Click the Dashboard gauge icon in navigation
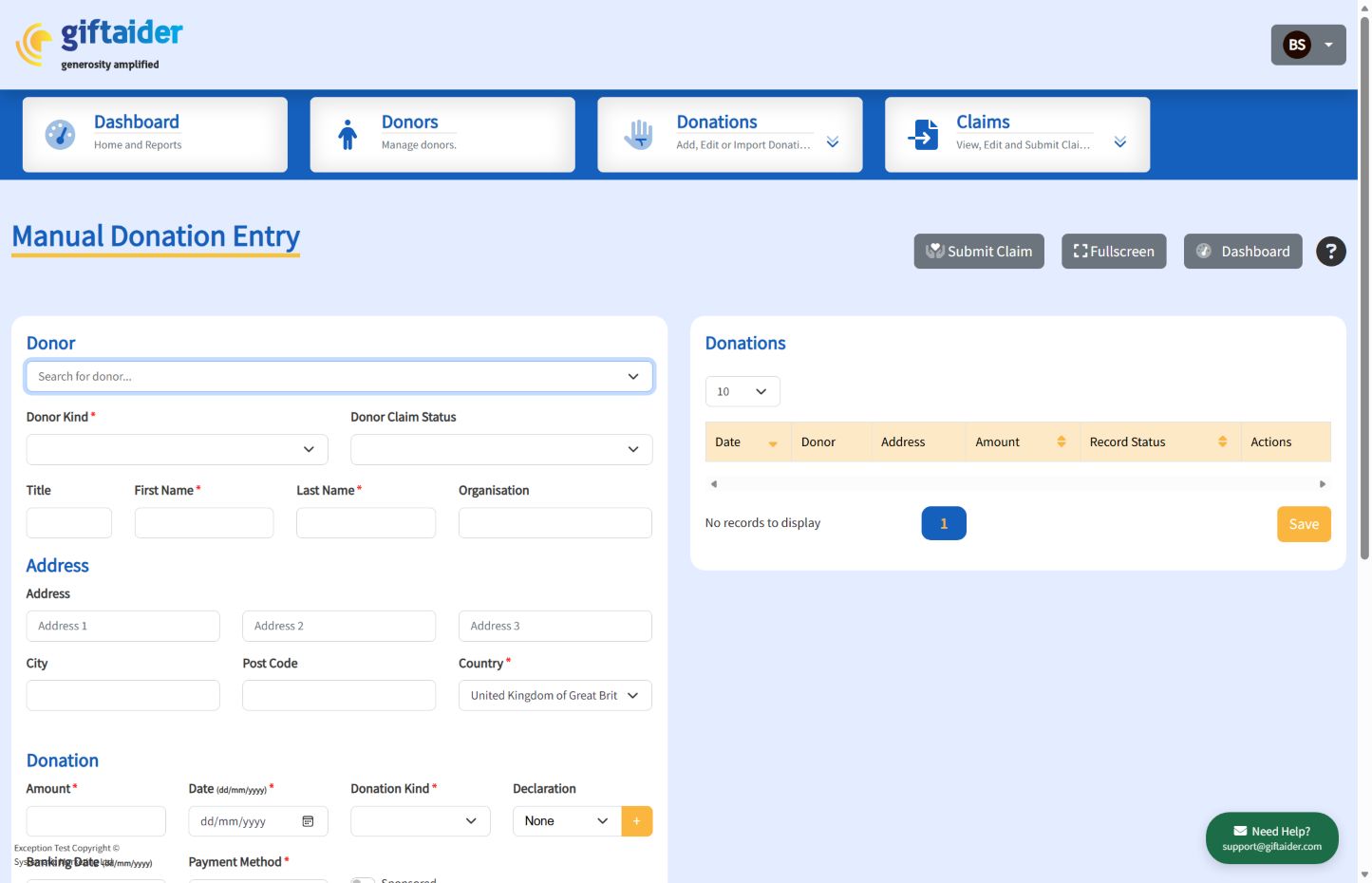The height and width of the screenshot is (883, 1372). (x=60, y=134)
